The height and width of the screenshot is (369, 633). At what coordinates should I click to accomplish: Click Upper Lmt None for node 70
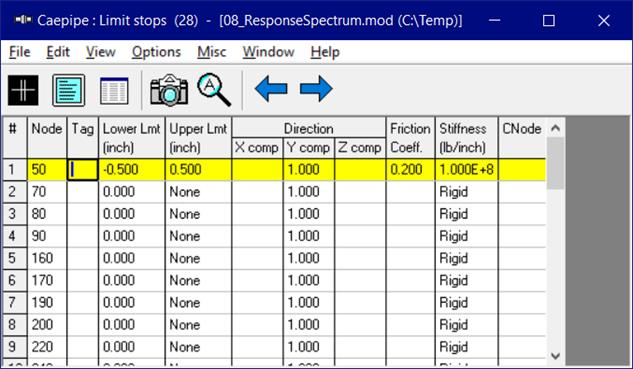click(x=198, y=192)
